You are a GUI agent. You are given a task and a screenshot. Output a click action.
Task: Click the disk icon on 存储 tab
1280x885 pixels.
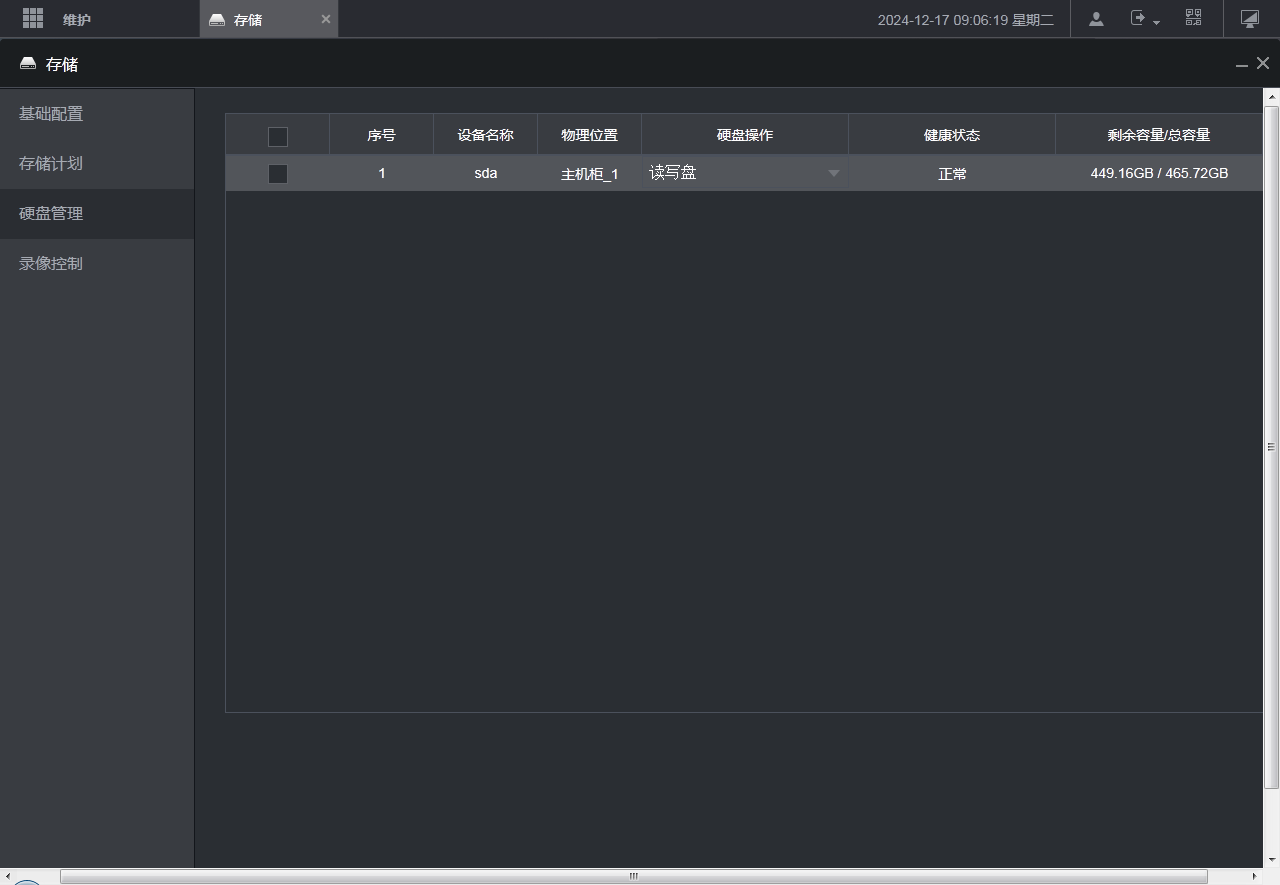[x=217, y=20]
